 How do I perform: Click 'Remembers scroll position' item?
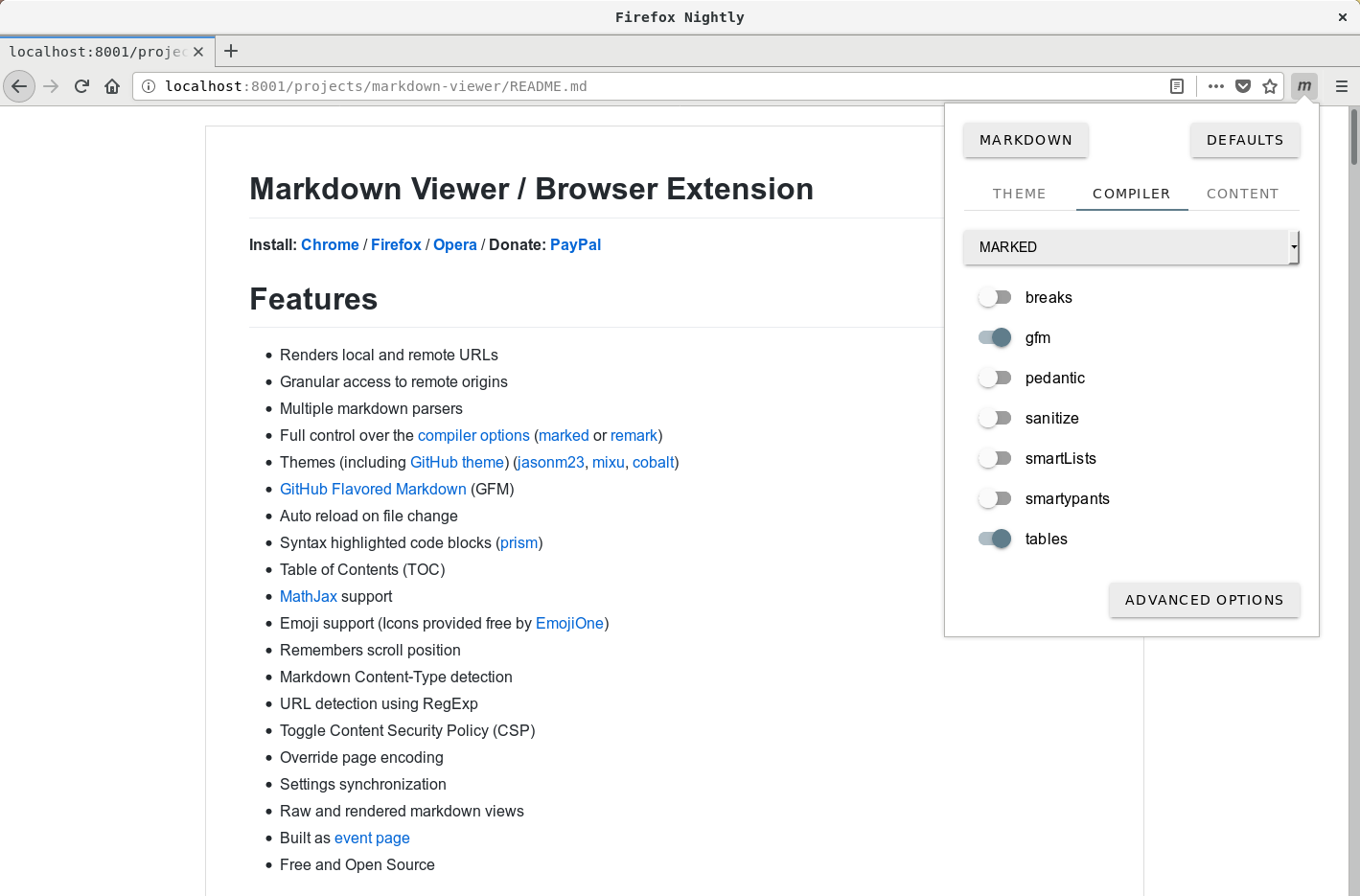[370, 650]
